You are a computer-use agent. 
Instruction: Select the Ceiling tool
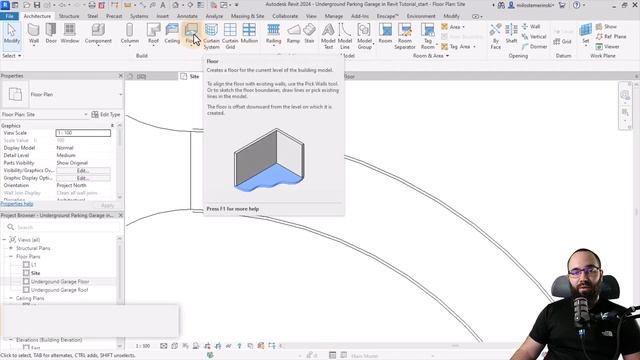pyautogui.click(x=172, y=33)
